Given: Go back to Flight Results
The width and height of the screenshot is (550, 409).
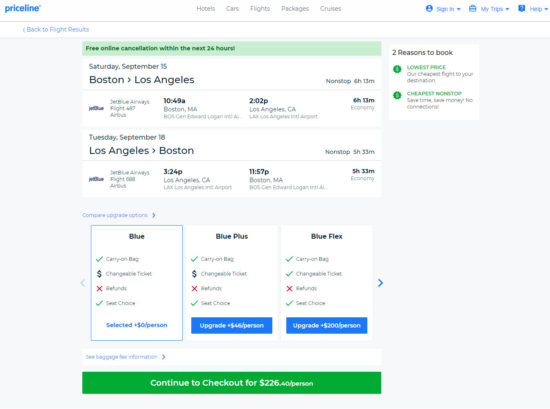Looking at the screenshot, I should click(x=56, y=29).
